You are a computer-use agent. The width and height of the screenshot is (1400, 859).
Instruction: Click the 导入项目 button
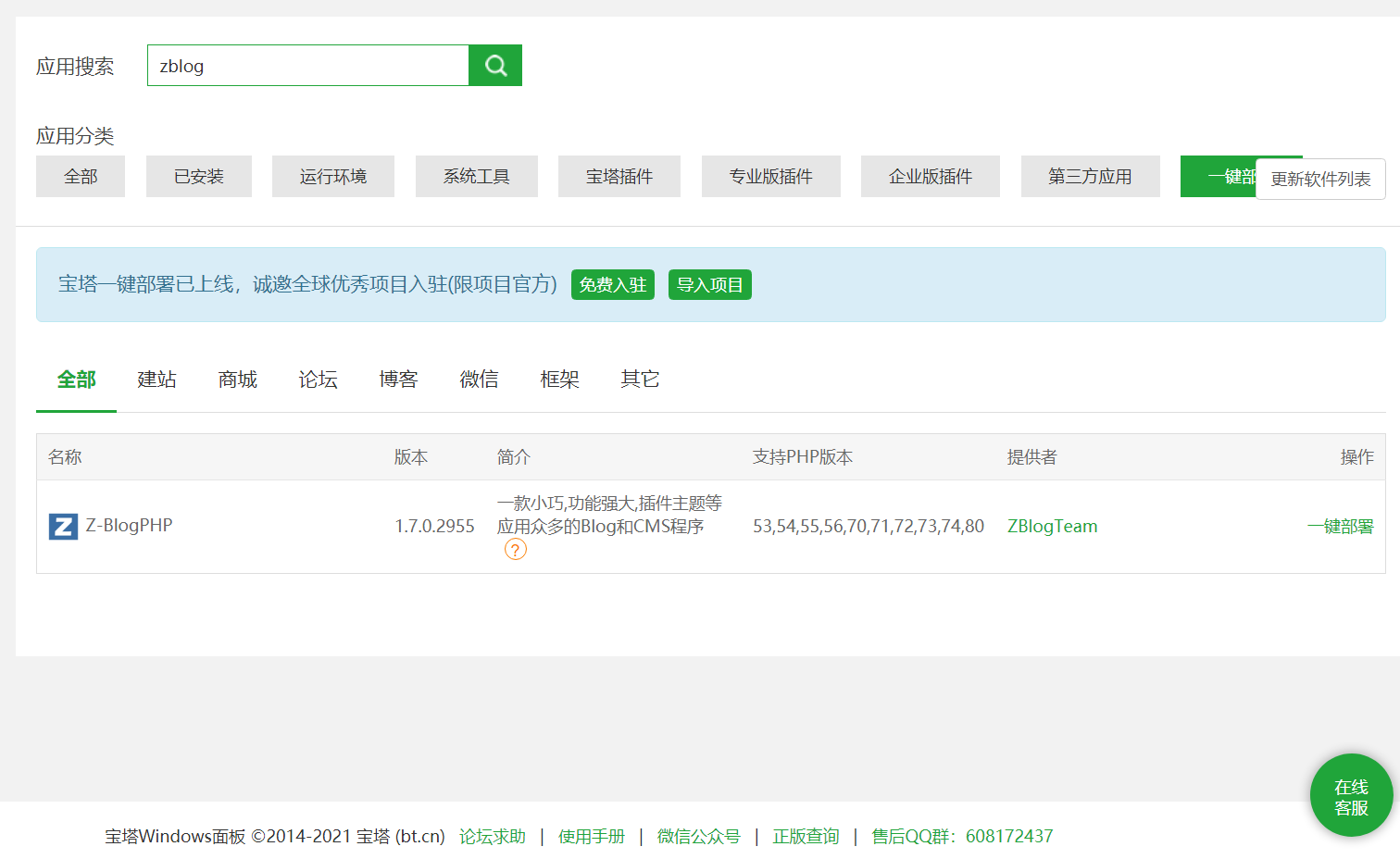pyautogui.click(x=710, y=285)
